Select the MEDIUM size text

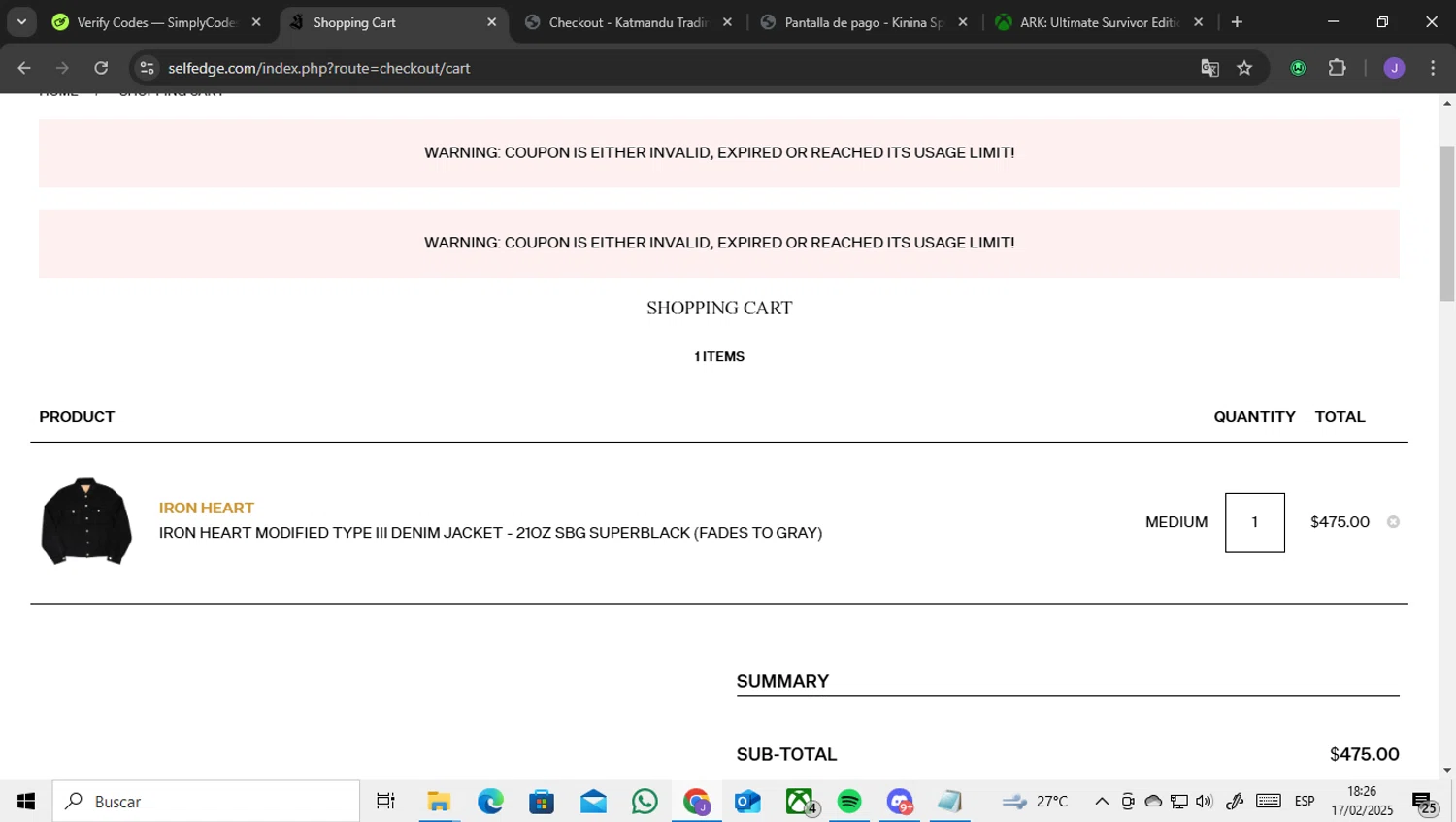(x=1176, y=522)
